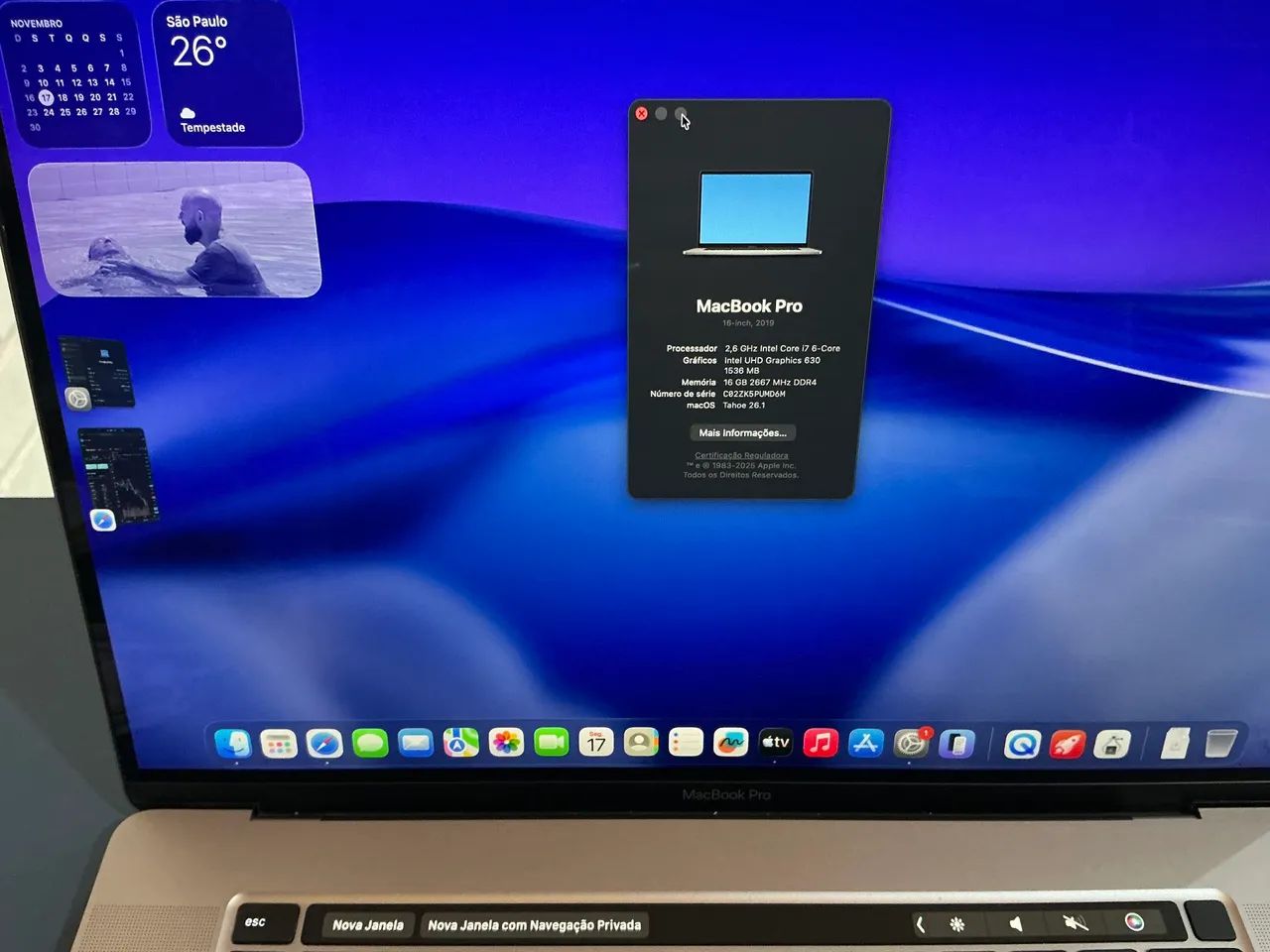1270x952 pixels.
Task: Open the Mail app from the Dock
Action: click(415, 744)
